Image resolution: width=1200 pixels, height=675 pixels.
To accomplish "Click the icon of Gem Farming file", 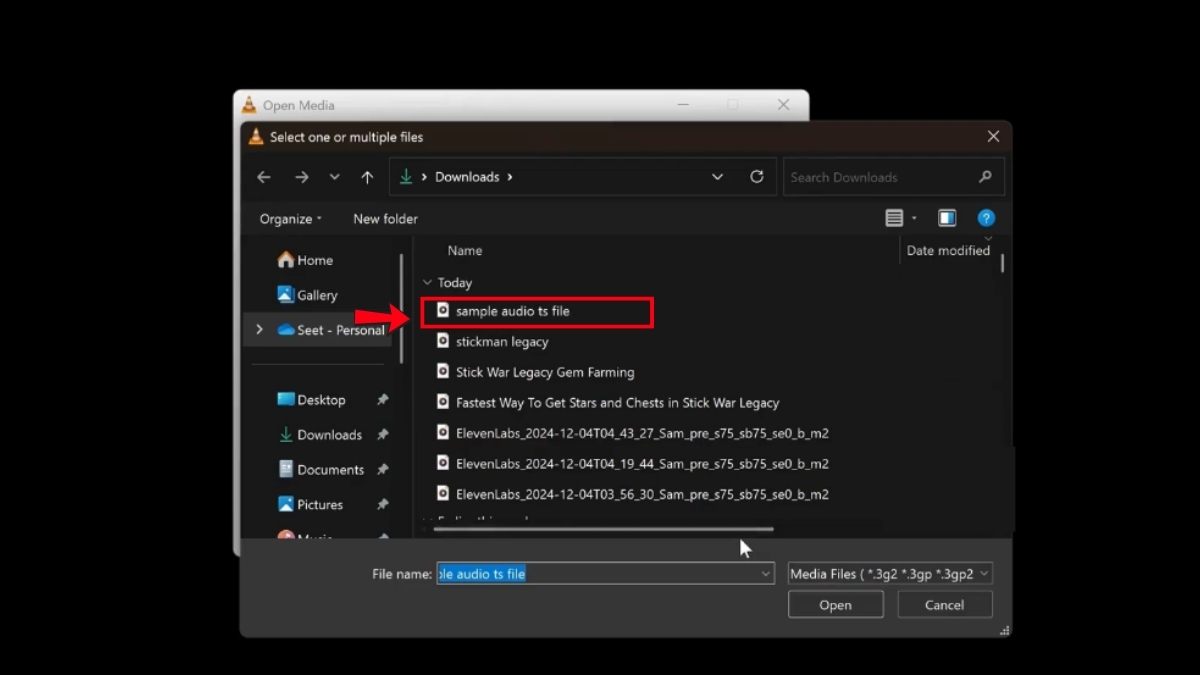I will point(443,372).
